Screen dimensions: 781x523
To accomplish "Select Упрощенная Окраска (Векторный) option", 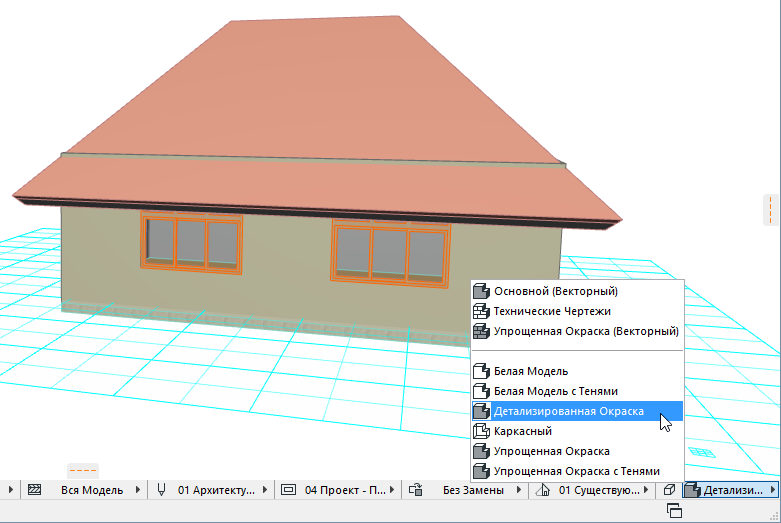I will coord(577,331).
